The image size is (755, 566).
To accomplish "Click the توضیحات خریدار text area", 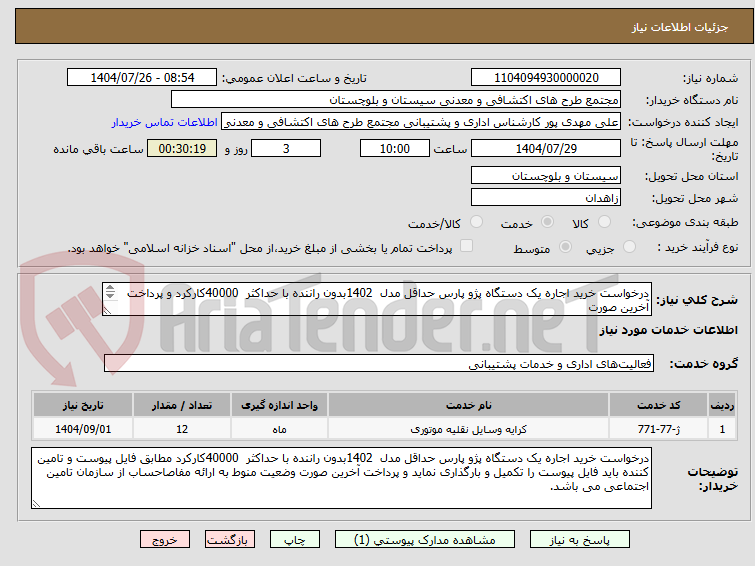I will (x=341, y=478).
